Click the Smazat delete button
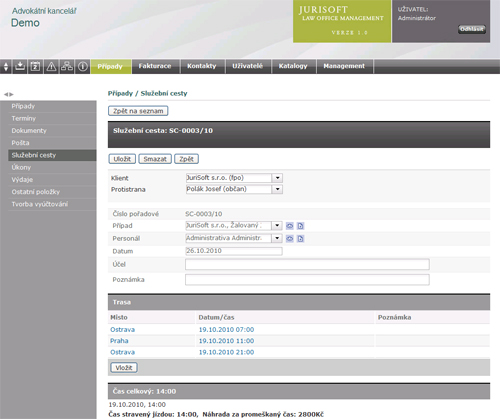The height and width of the screenshot is (419, 500). point(155,159)
